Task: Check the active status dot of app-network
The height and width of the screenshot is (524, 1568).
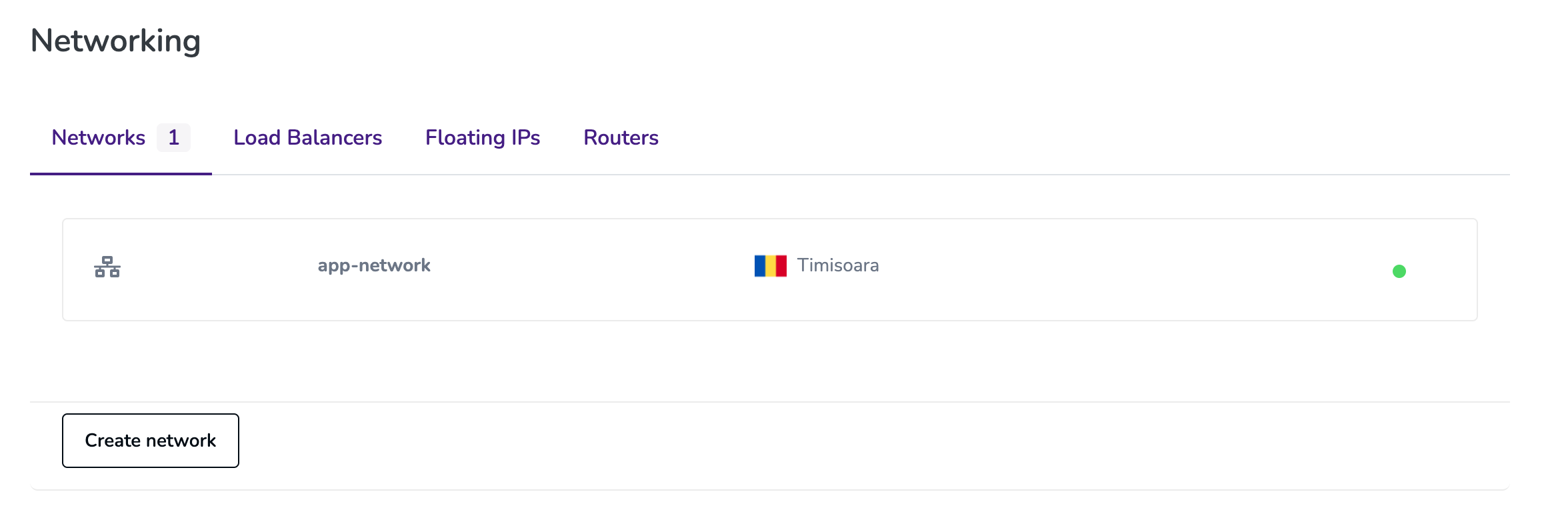Action: tap(1399, 271)
